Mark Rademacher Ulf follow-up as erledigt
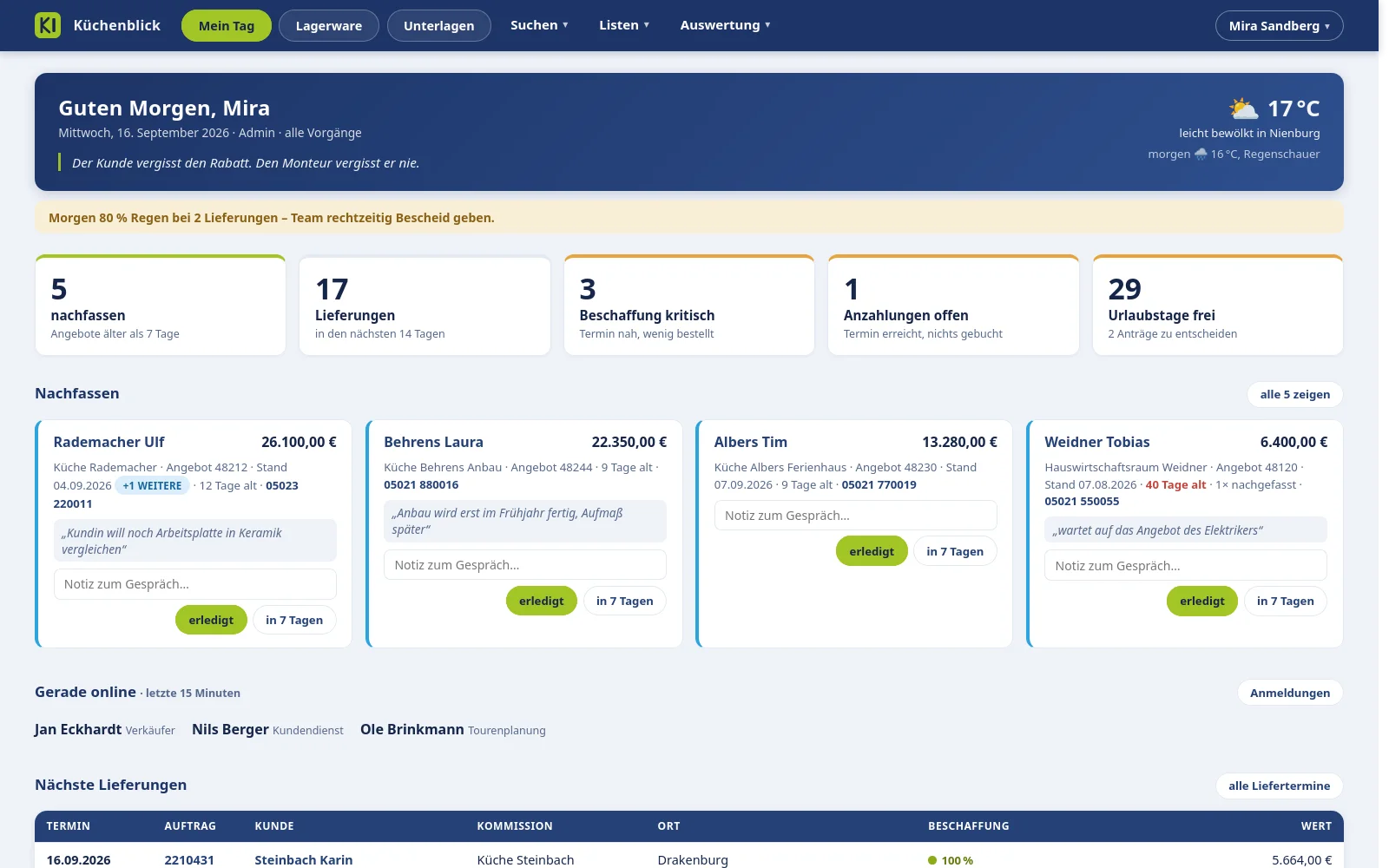 tap(211, 620)
